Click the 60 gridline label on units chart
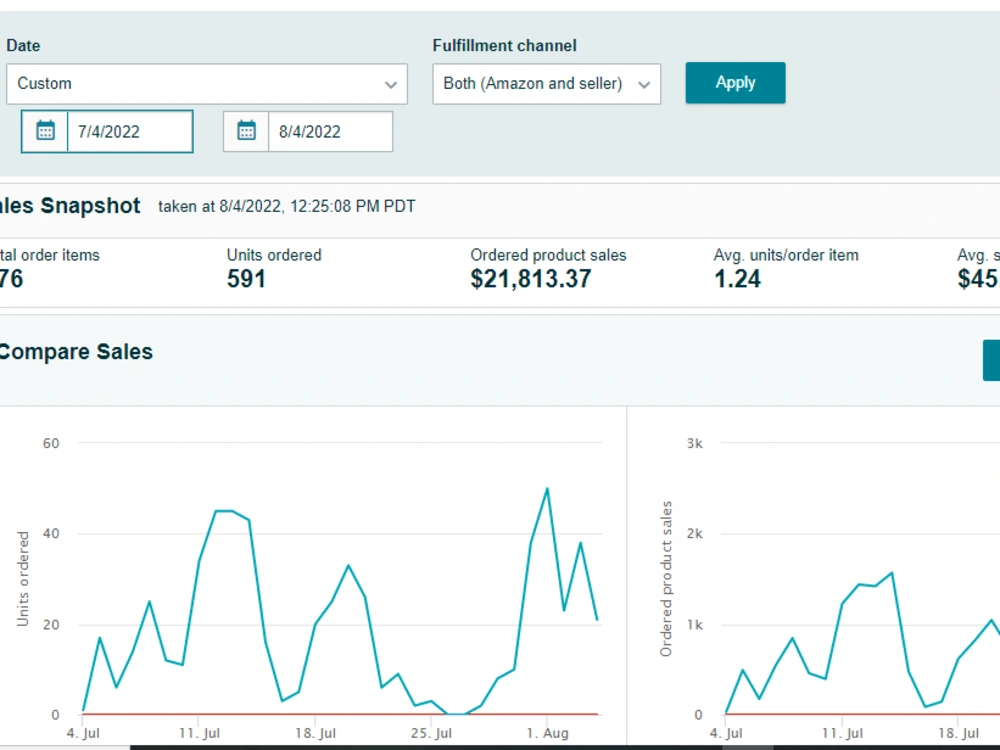The width and height of the screenshot is (1000, 750). pos(51,443)
